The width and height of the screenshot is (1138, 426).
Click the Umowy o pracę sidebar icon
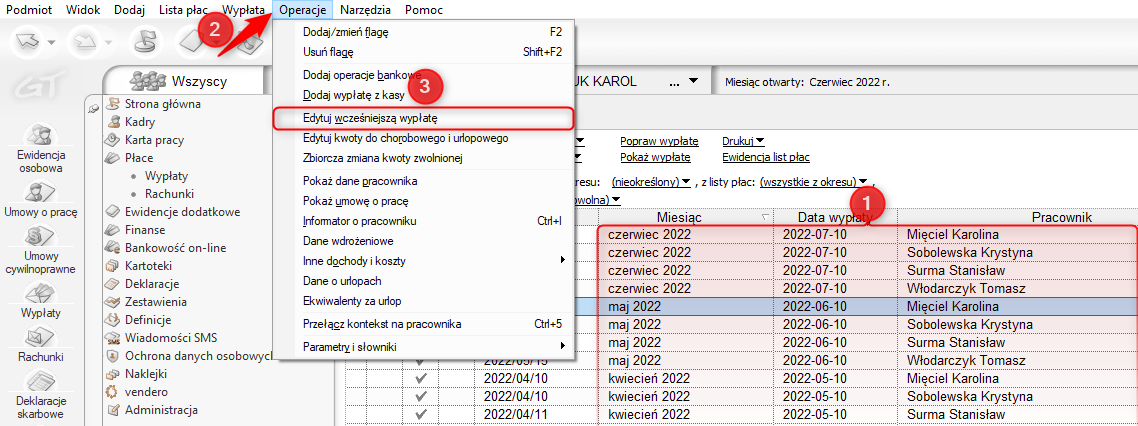40,191
